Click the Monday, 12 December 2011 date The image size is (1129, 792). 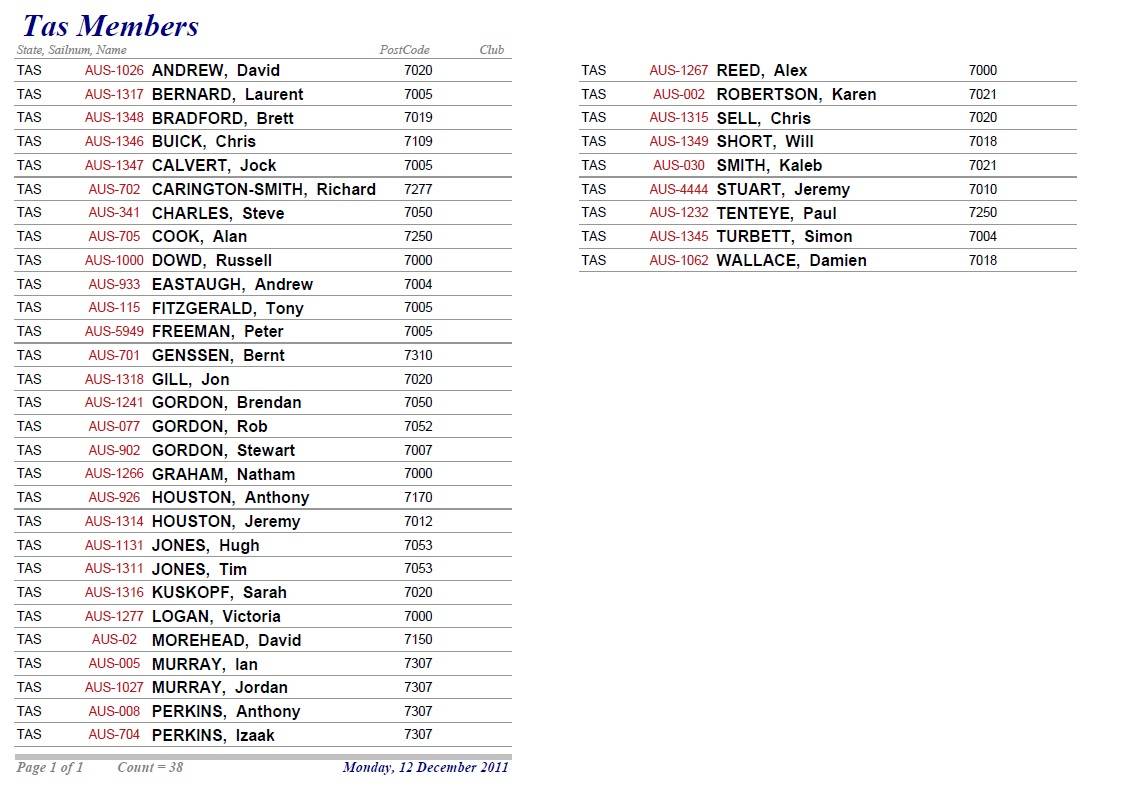point(425,768)
